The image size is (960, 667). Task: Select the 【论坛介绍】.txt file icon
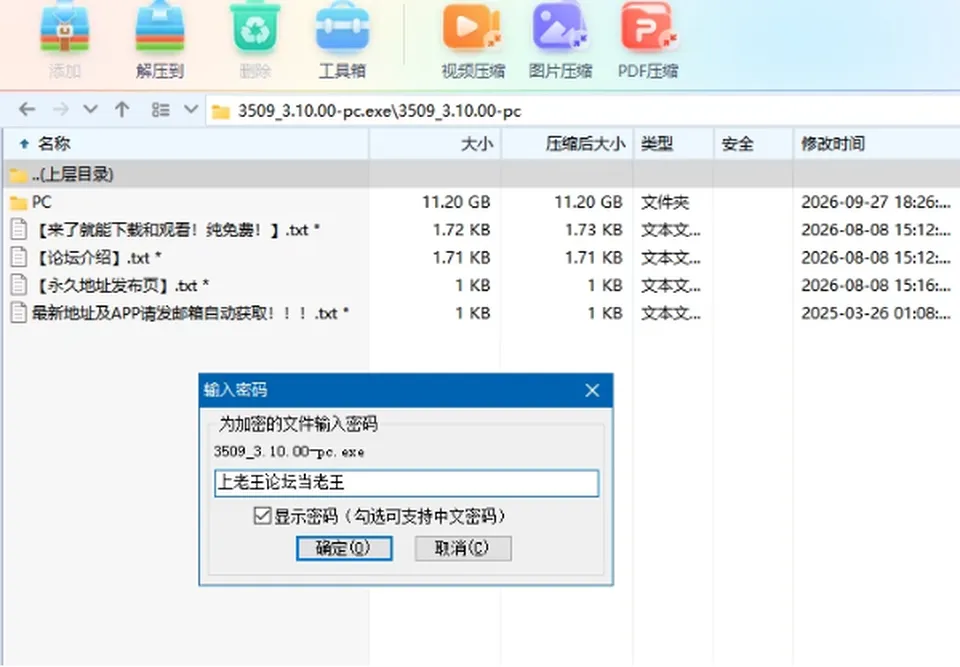click(x=18, y=257)
